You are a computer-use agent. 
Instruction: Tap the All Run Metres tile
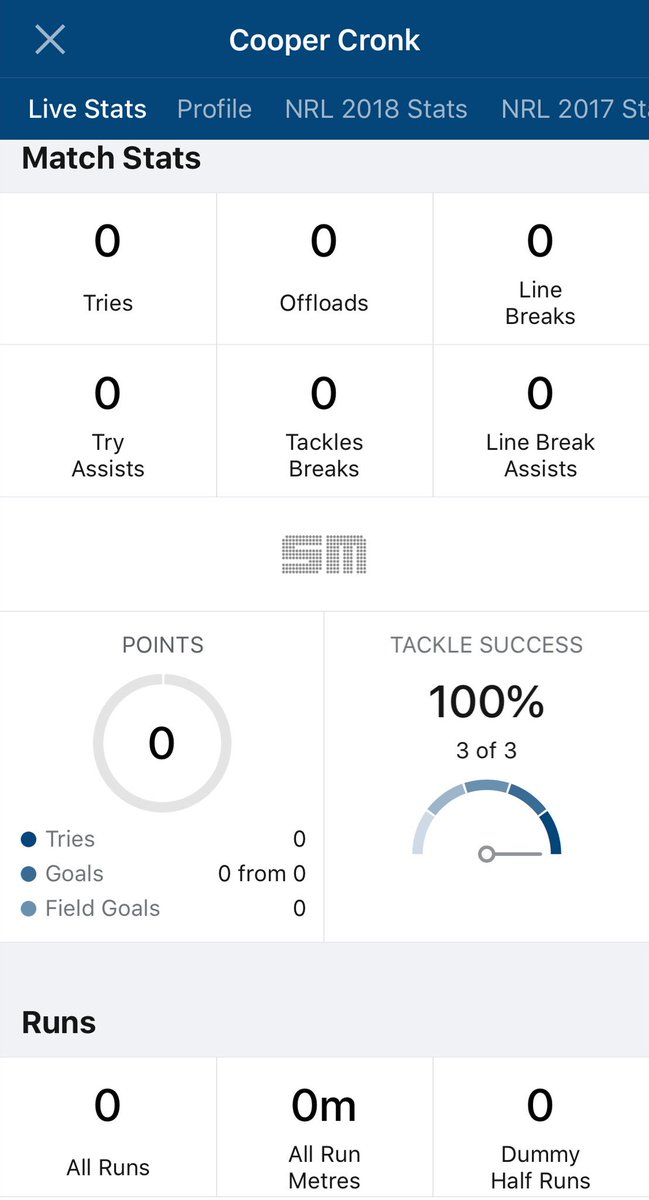(324, 1129)
